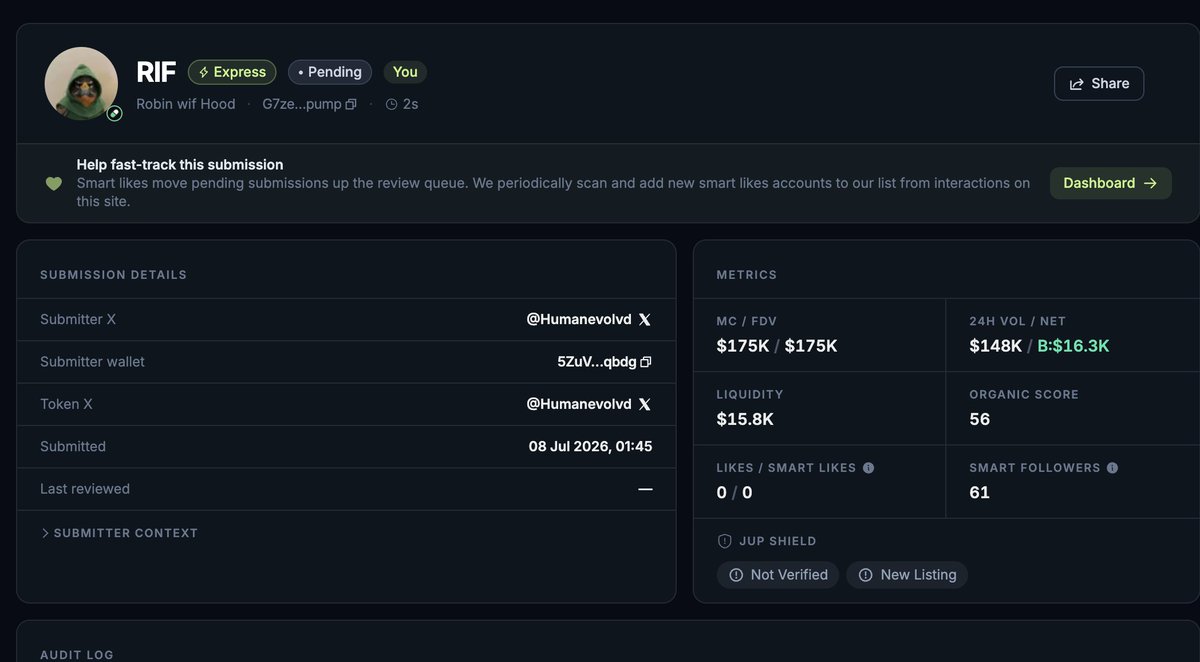
Task: Copy the G7ze...pump token address
Action: click(351, 104)
